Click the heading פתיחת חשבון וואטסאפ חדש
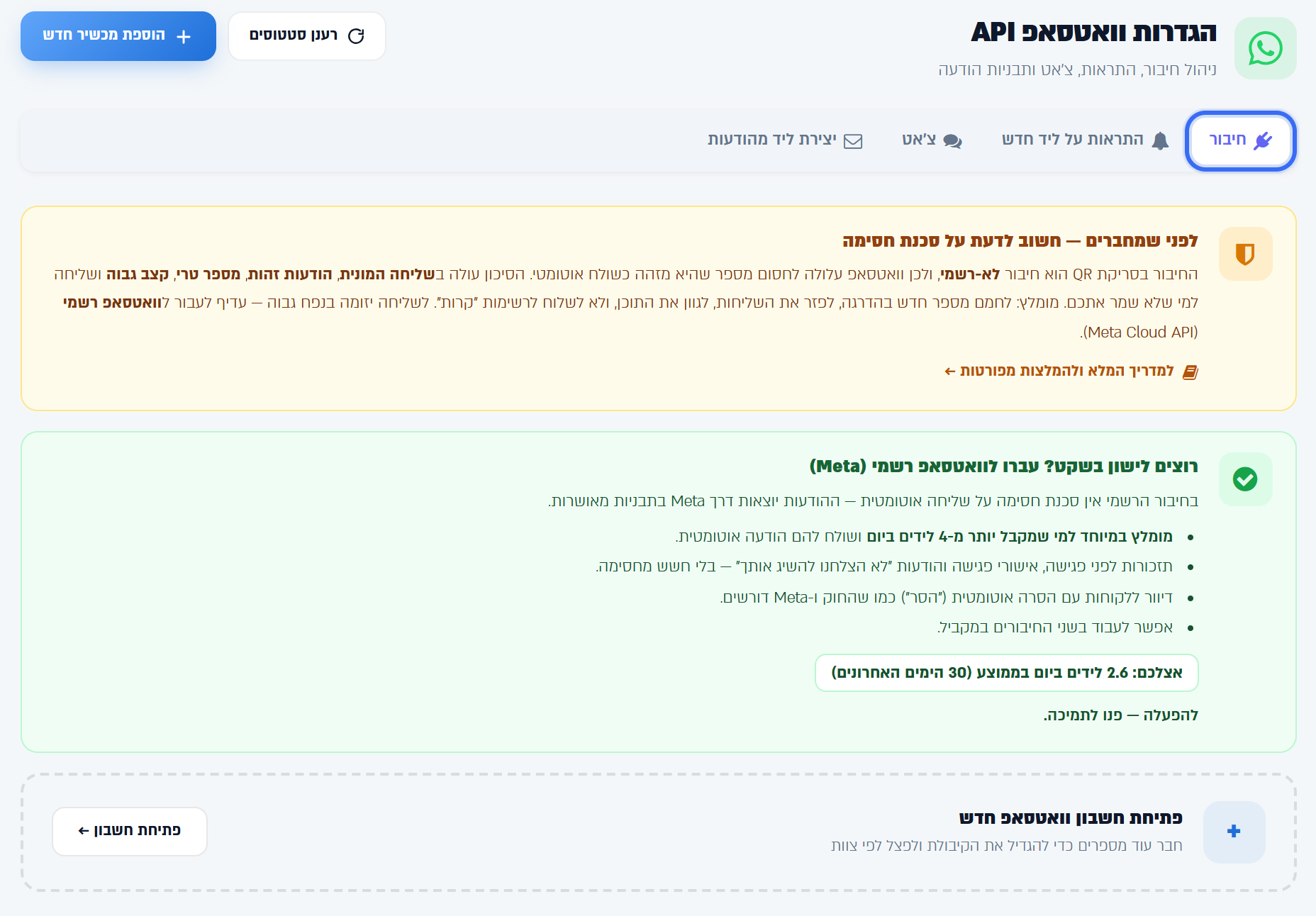Viewport: 1316px width, 916px height. click(x=1071, y=818)
